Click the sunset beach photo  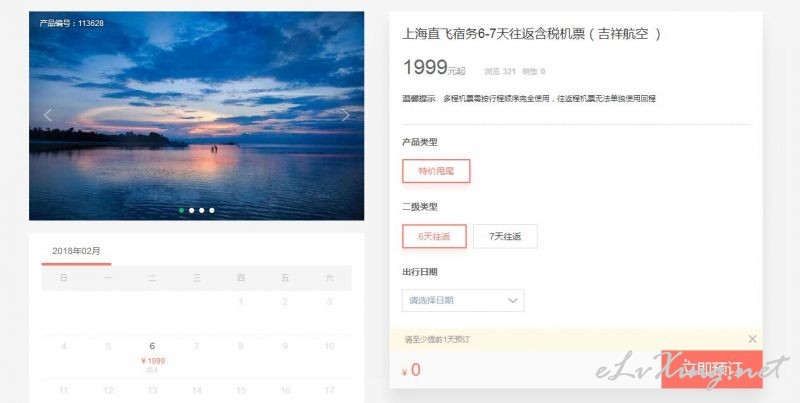pyautogui.click(x=196, y=116)
